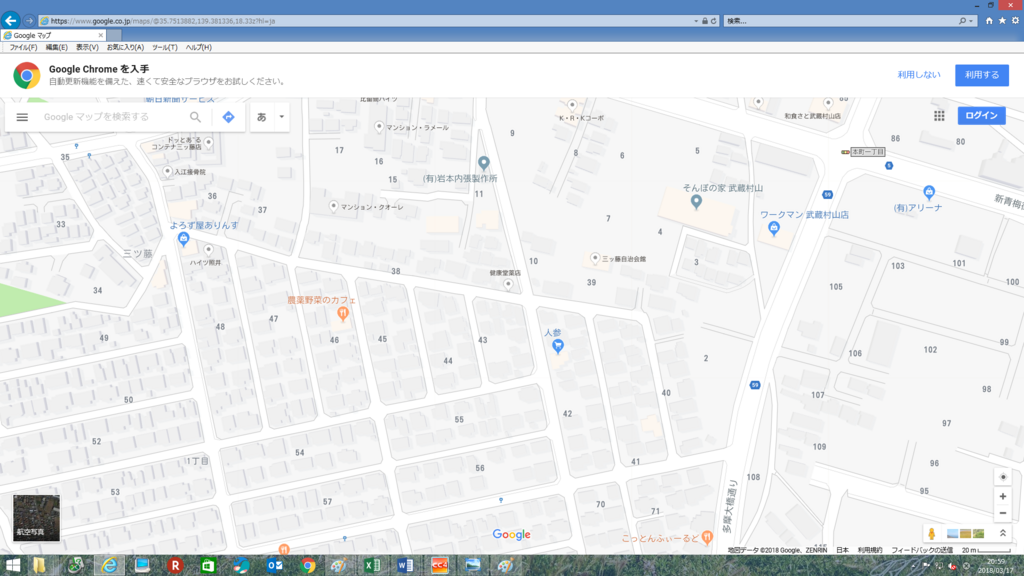Open the Store app on the taskbar

tap(208, 566)
